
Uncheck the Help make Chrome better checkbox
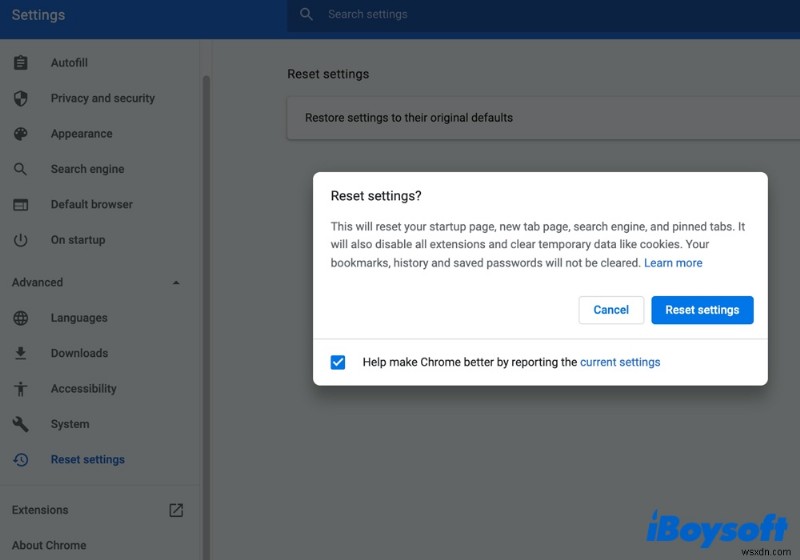coord(338,362)
